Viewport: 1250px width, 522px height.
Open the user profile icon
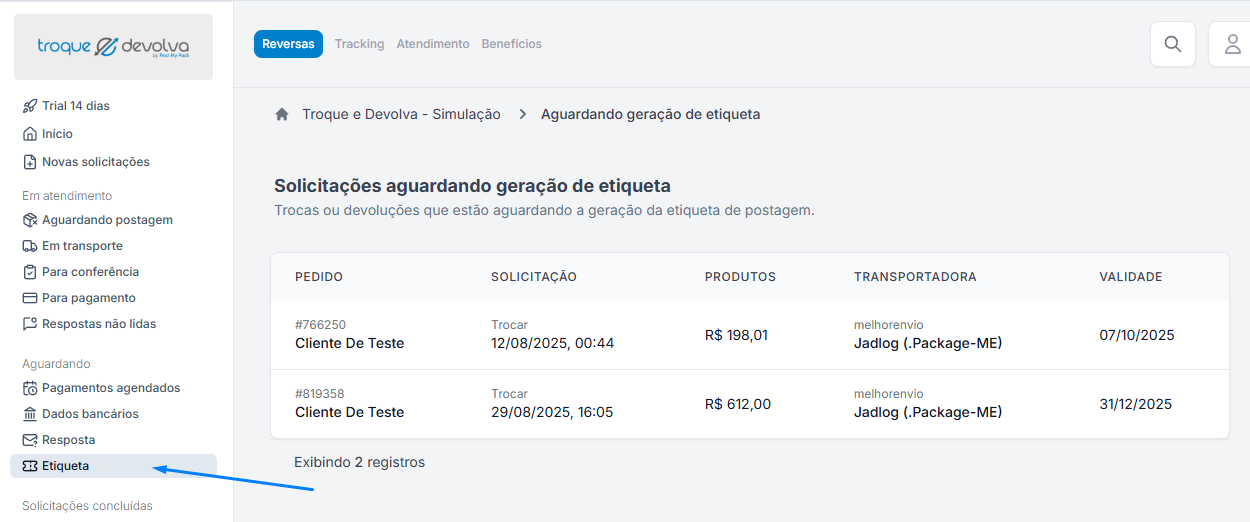click(x=1231, y=44)
